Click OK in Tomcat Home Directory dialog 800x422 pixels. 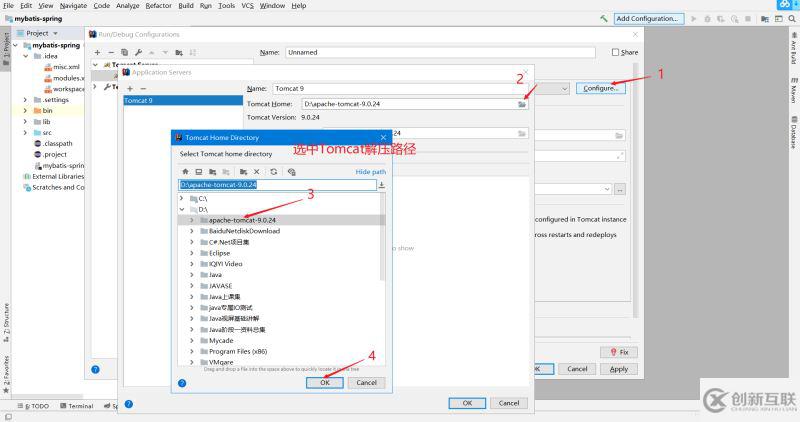coord(324,383)
